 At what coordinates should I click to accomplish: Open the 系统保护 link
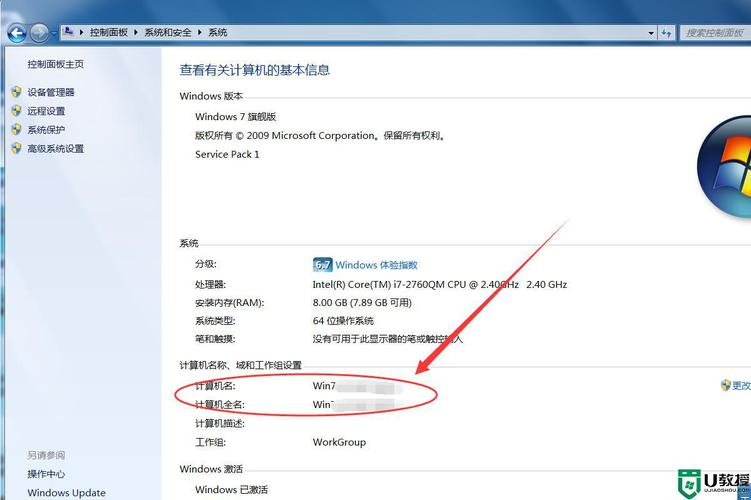(x=46, y=130)
